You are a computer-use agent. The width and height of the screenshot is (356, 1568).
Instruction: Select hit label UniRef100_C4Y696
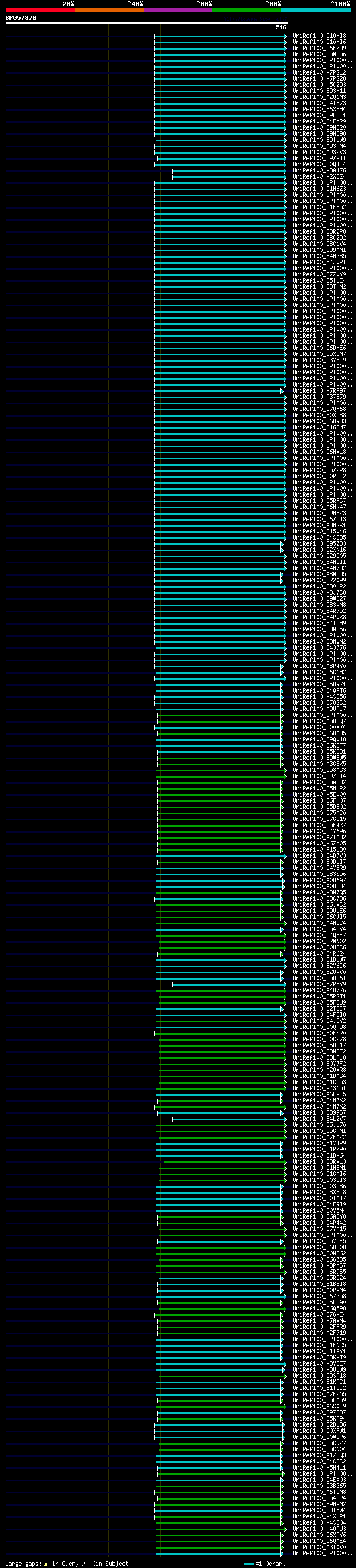pyautogui.click(x=319, y=831)
